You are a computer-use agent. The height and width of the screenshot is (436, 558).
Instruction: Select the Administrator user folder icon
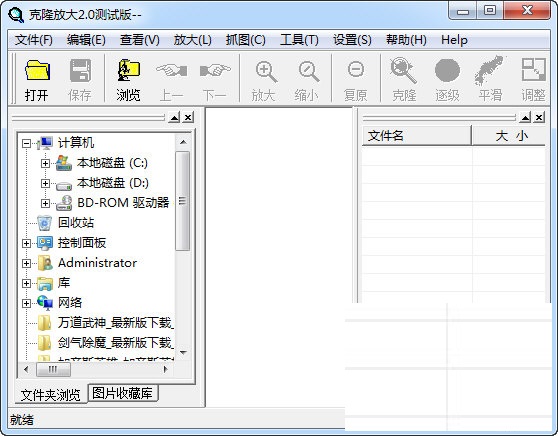click(45, 263)
